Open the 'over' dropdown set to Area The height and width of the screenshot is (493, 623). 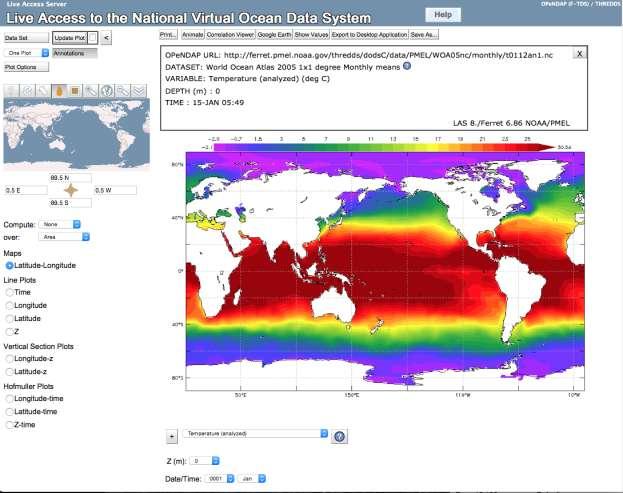[64, 237]
